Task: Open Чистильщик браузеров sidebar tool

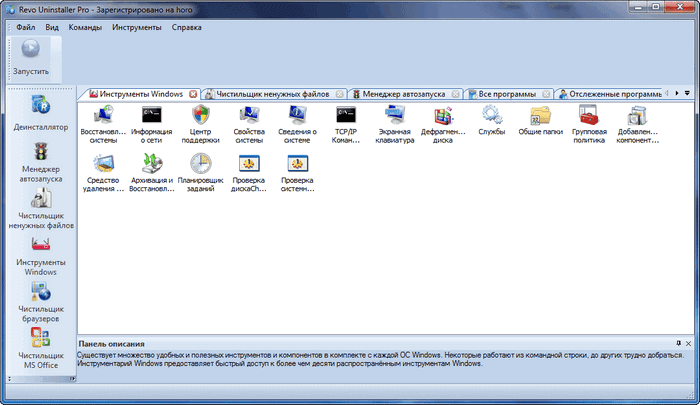Action: pos(41,302)
